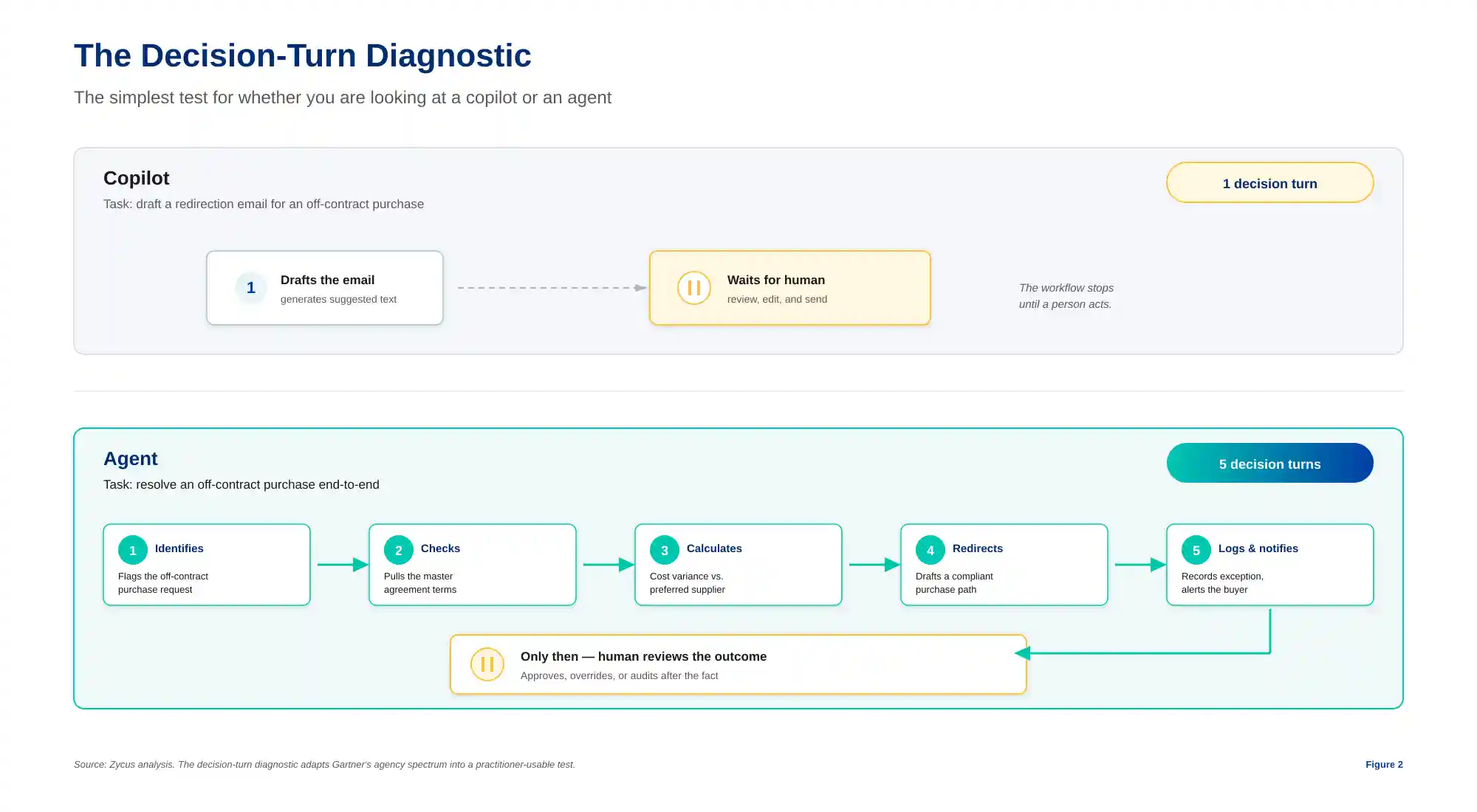Click 'Records exception, alerts the buyer' text
This screenshot has height=812, width=1477.
point(1222,582)
